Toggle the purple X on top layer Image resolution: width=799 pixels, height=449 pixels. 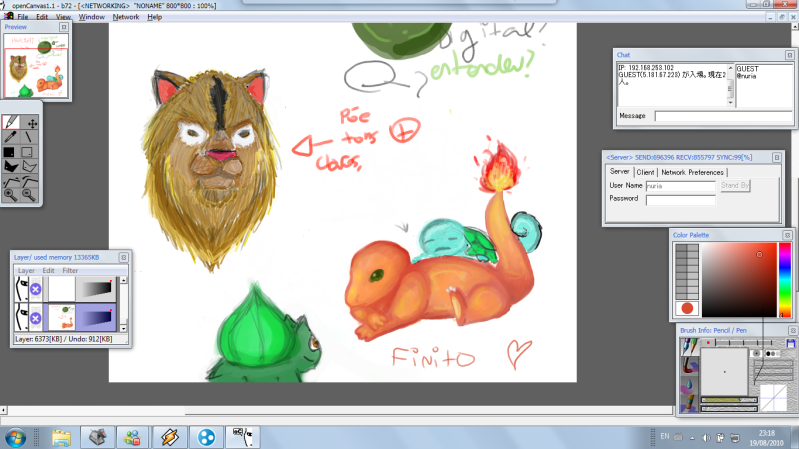[35, 289]
